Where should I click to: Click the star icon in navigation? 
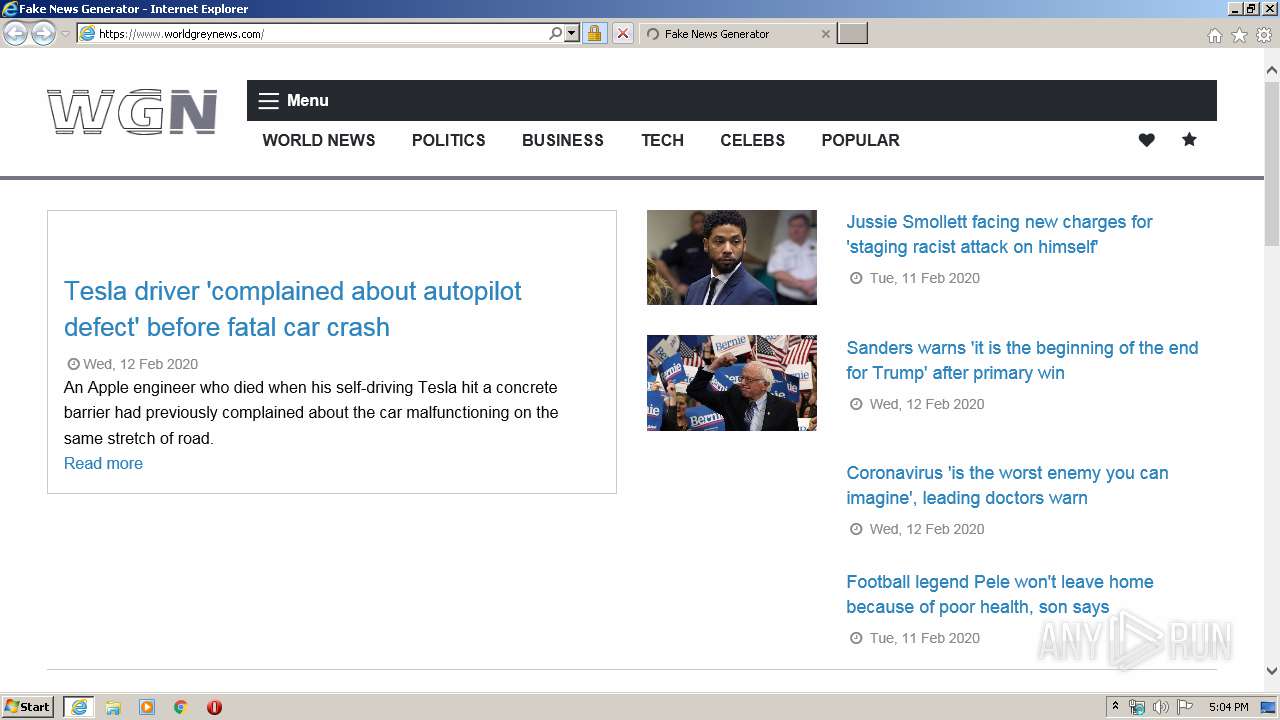point(1189,140)
